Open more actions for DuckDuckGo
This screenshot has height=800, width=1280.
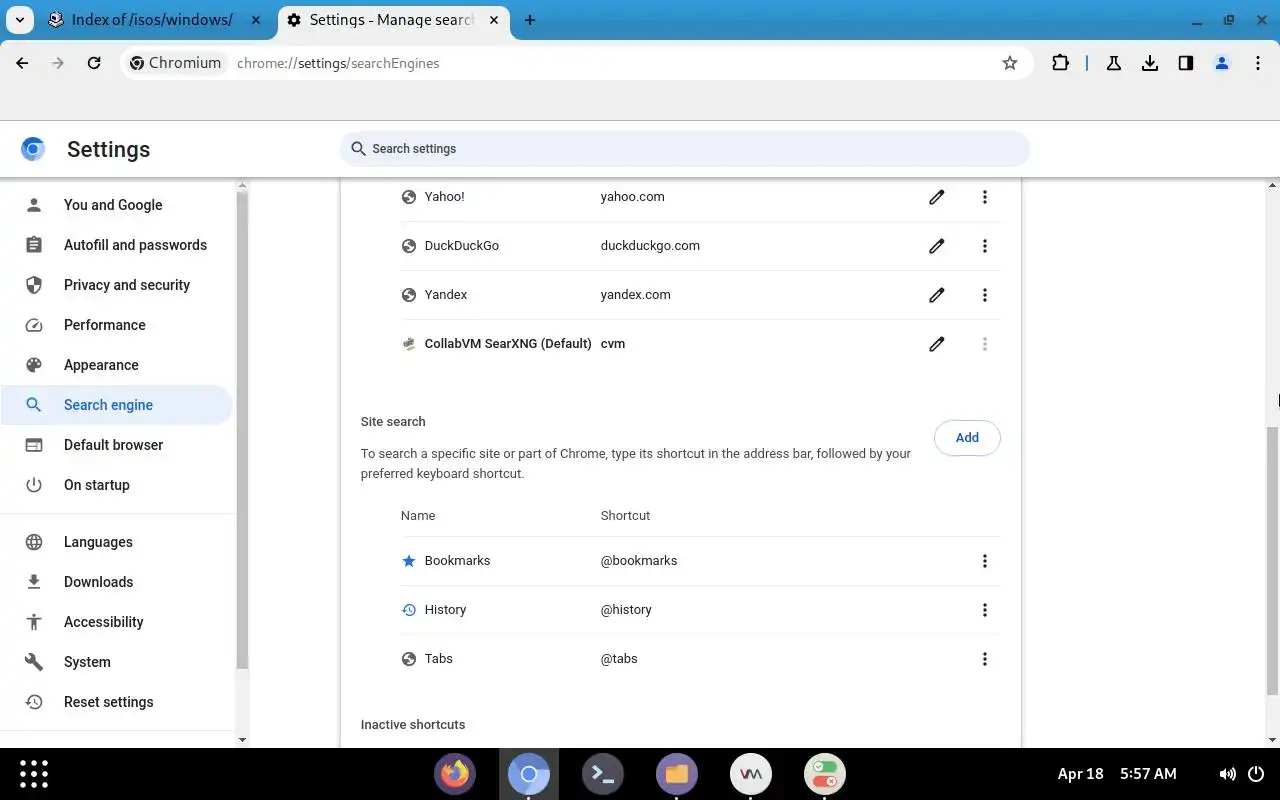tap(985, 246)
